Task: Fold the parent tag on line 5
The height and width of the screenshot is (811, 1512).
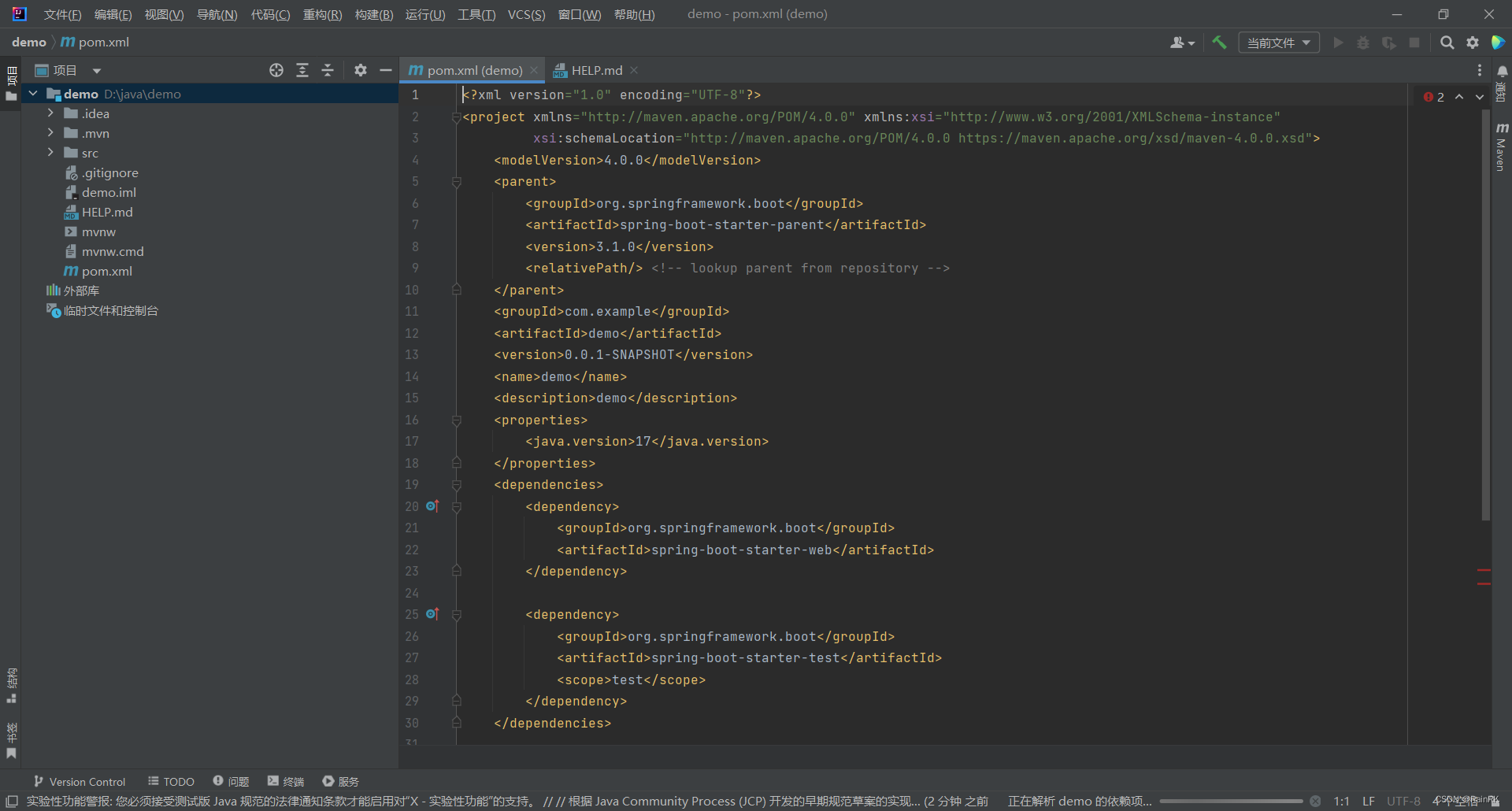Action: coord(457,182)
